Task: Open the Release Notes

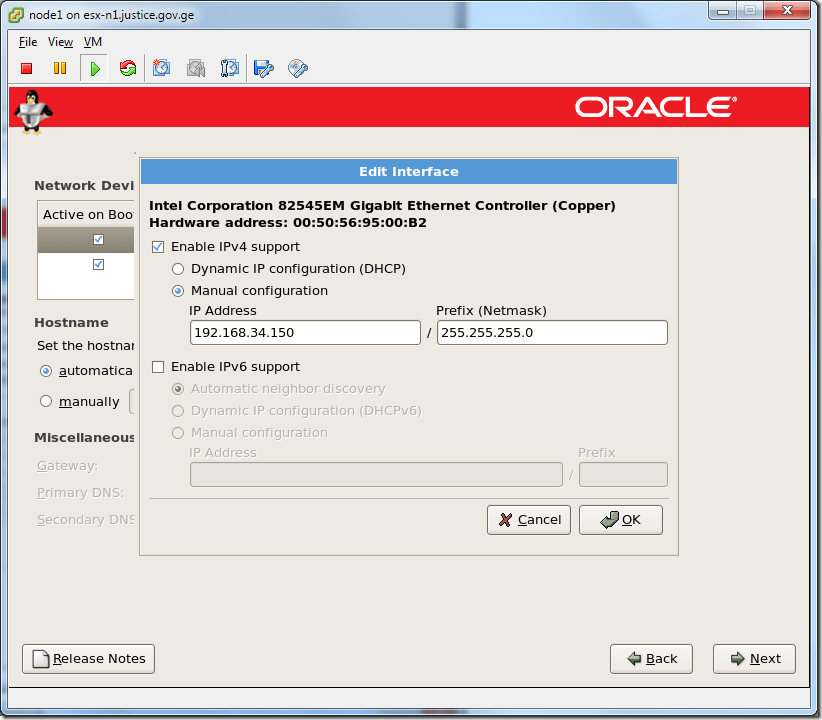Action: (88, 658)
